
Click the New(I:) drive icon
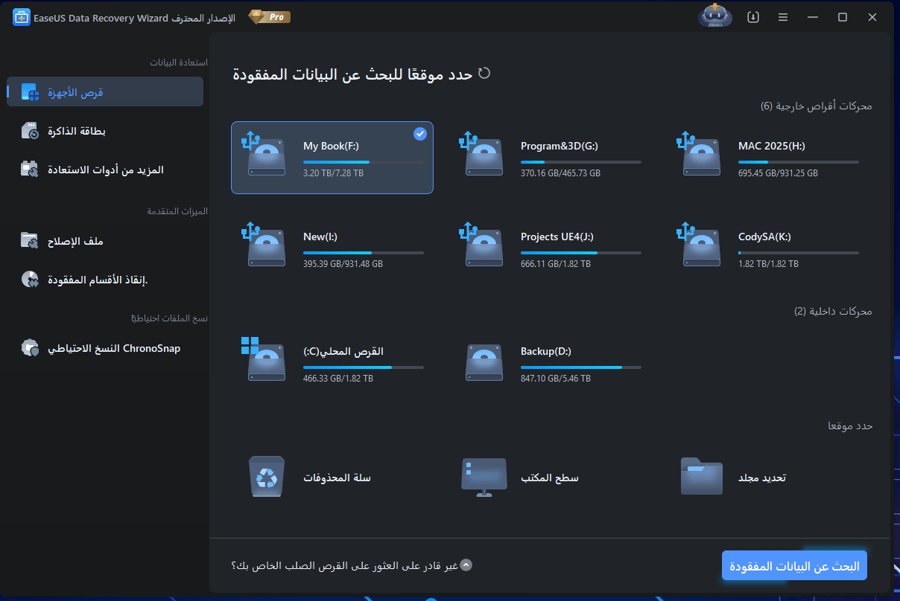pyautogui.click(x=265, y=246)
